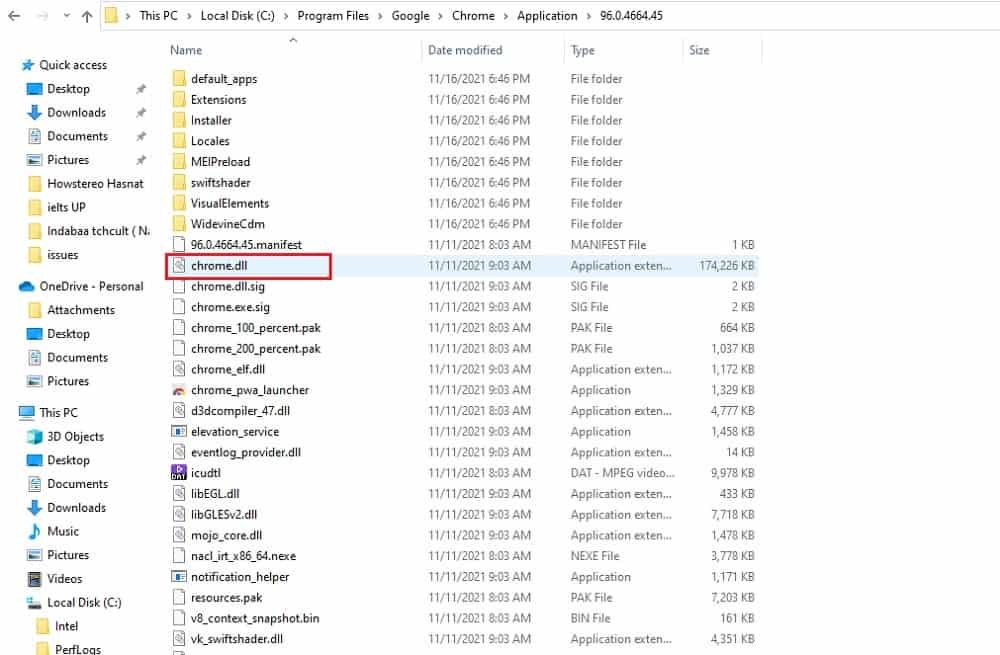Click the Forward navigation arrow
Viewport: 1000px width, 655px height.
pos(42,16)
